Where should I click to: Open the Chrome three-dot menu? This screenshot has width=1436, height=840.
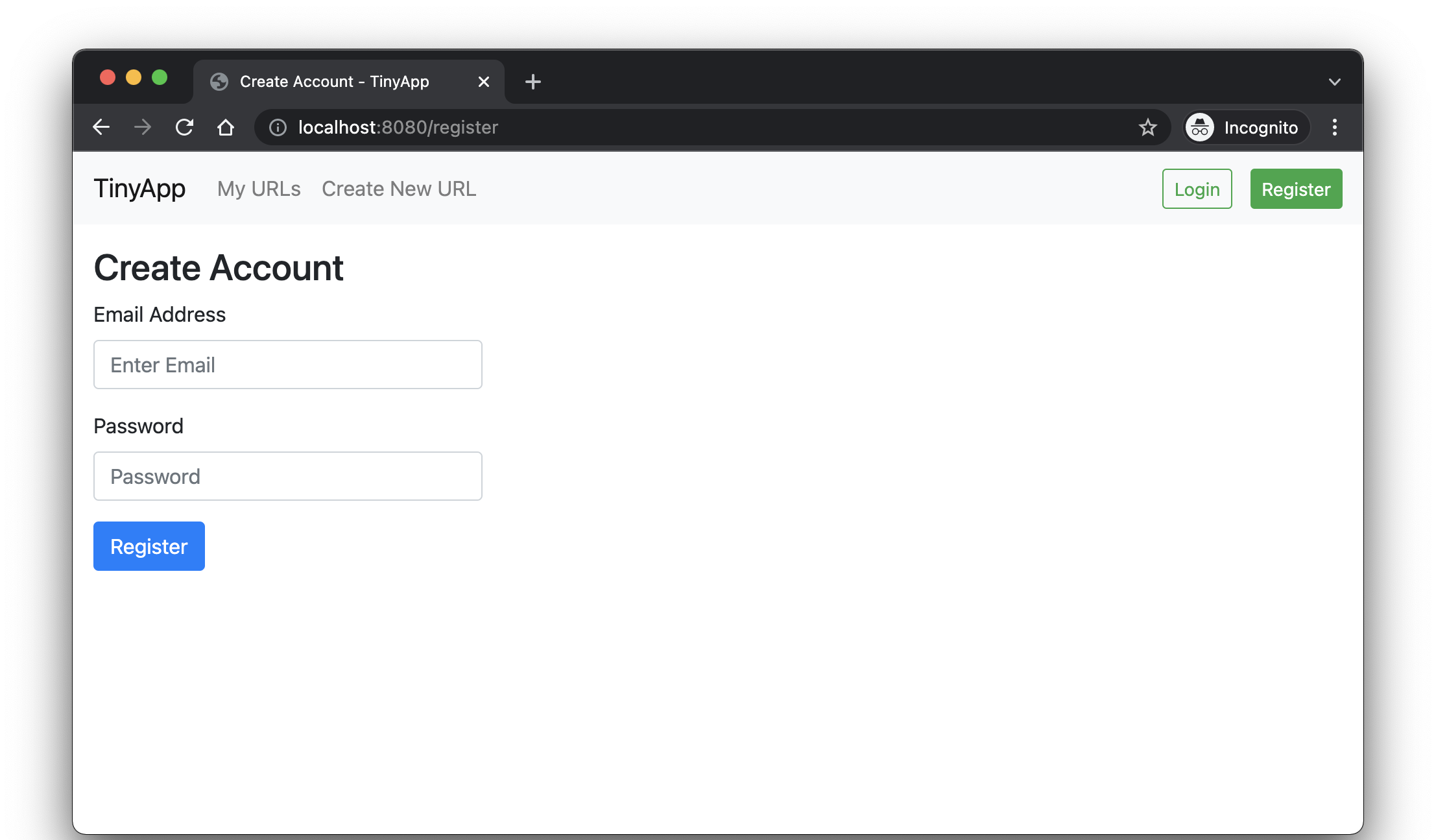pyautogui.click(x=1334, y=127)
